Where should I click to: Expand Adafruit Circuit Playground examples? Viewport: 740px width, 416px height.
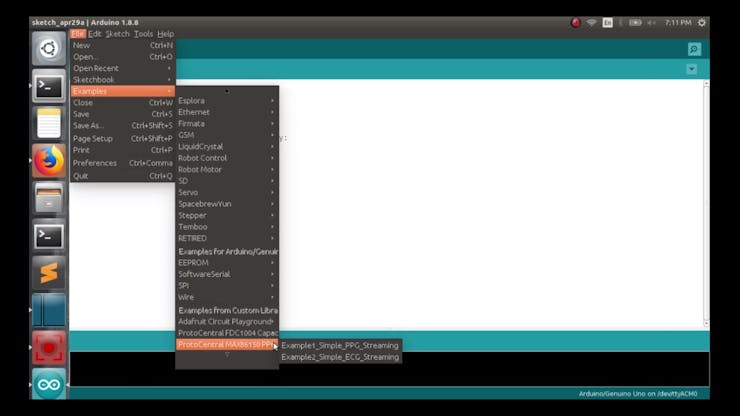(x=227, y=322)
